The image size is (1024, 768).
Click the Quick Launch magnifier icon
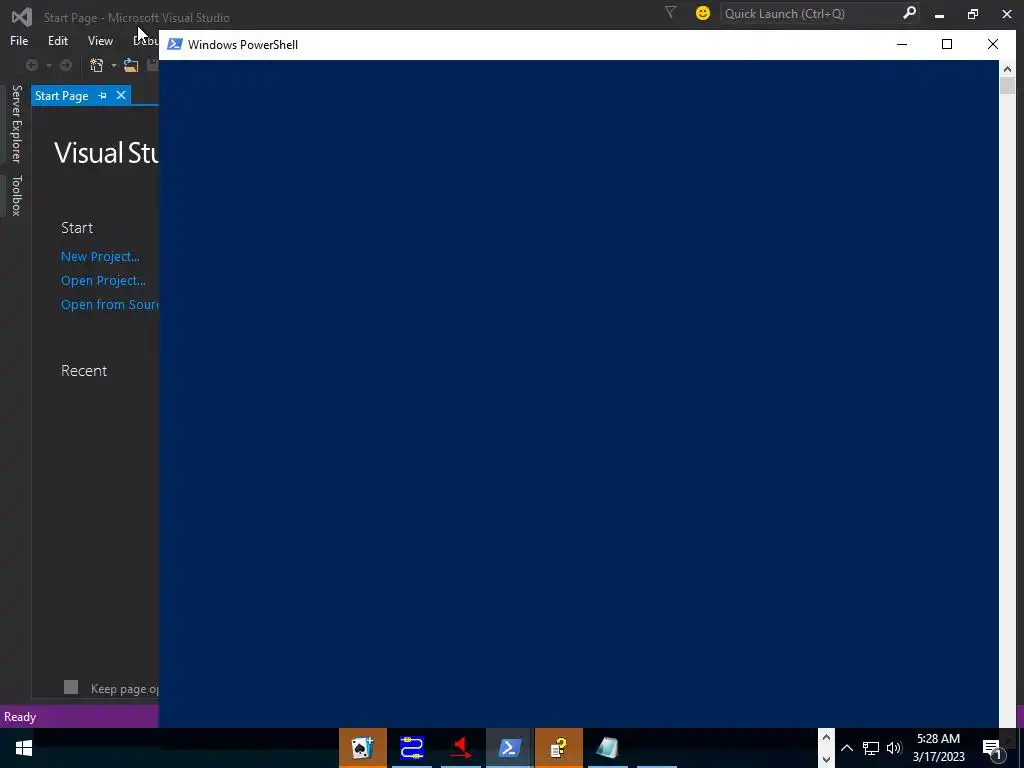point(909,13)
